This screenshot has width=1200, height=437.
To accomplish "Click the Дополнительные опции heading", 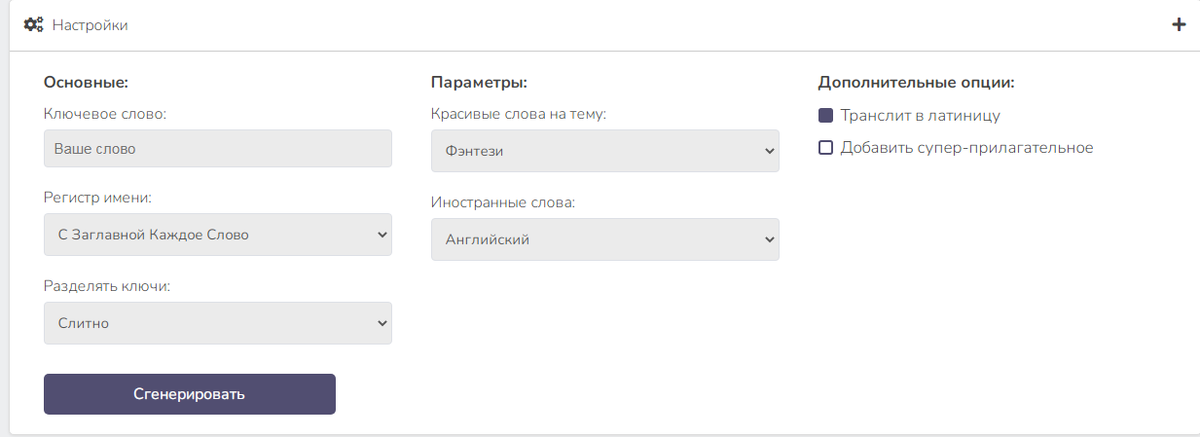I will pyautogui.click(x=916, y=82).
